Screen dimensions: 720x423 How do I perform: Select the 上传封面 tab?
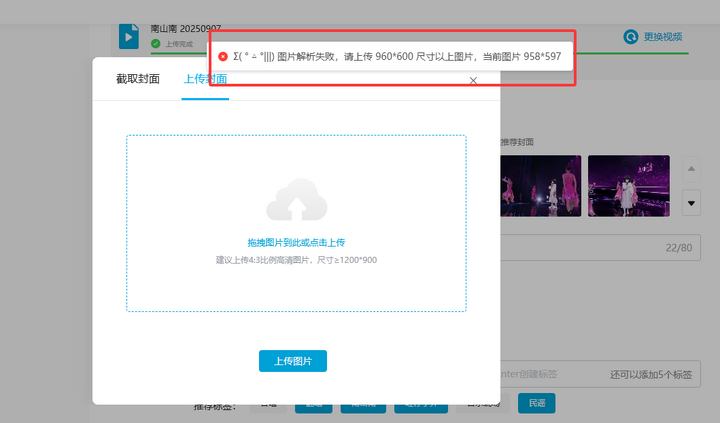tap(205, 79)
